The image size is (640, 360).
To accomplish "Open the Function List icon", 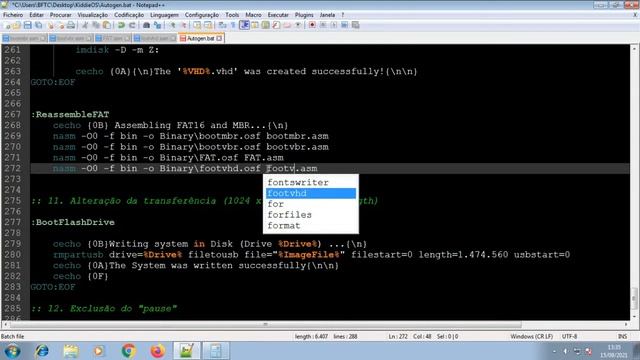I will 276,25.
